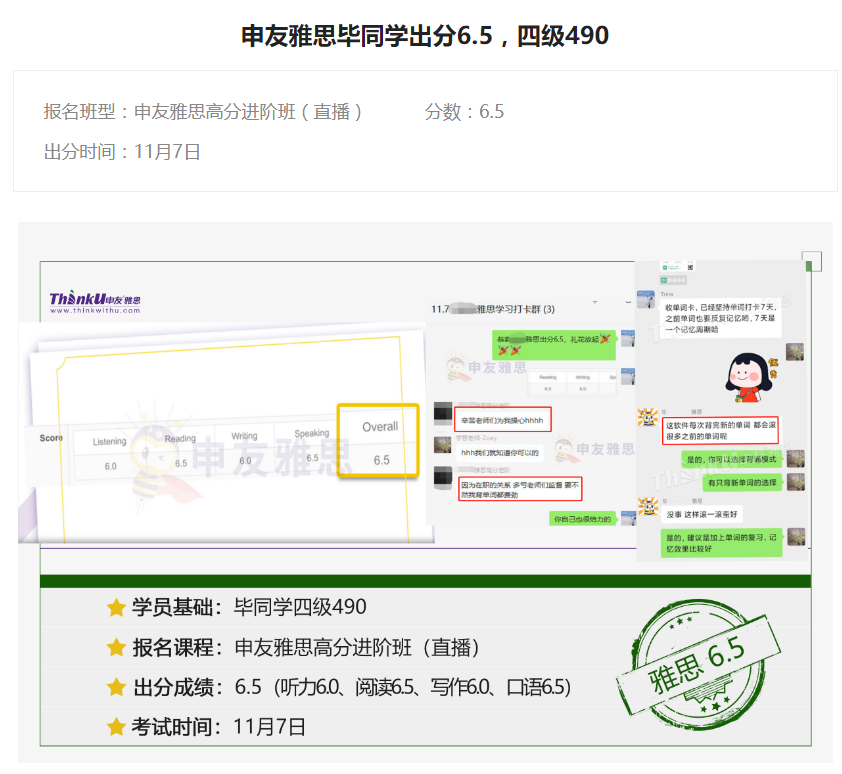Click the ThinkU 申友雅思 logo
This screenshot has width=842, height=774.
click(x=95, y=302)
